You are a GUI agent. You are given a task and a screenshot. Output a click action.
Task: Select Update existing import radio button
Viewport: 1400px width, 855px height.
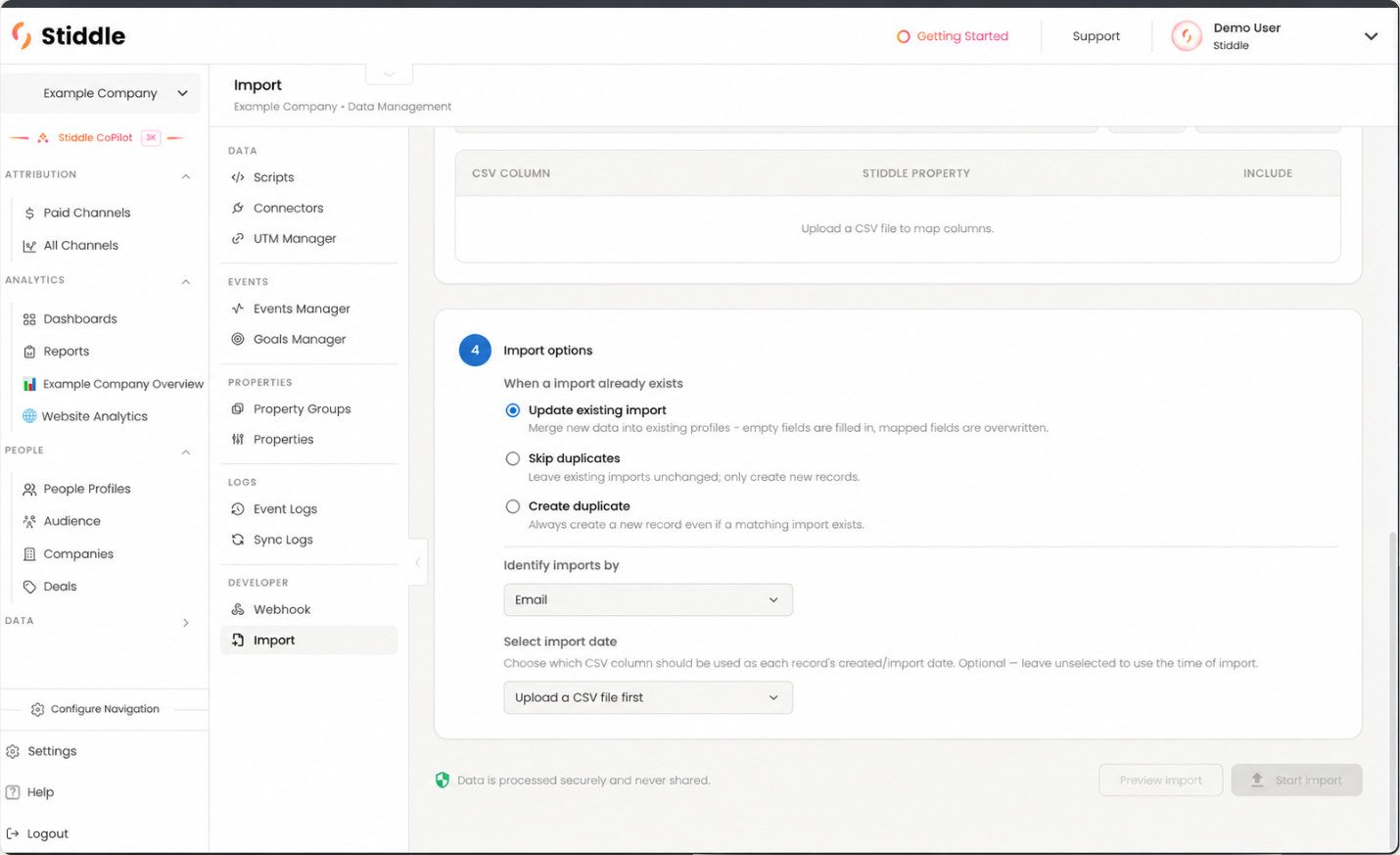[512, 410]
